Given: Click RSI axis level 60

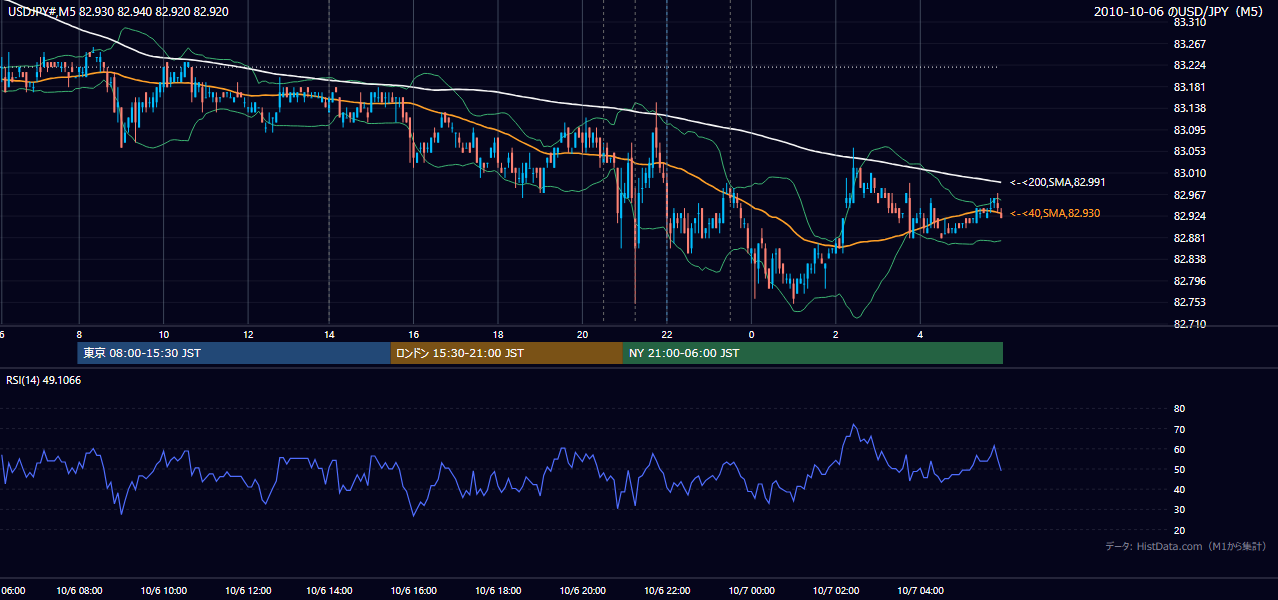Looking at the screenshot, I should click(x=1179, y=449).
